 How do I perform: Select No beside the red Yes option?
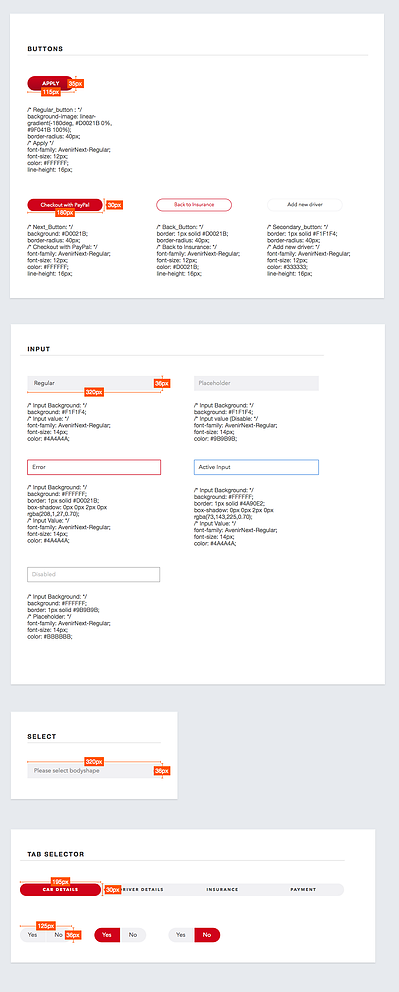pyautogui.click(x=133, y=934)
